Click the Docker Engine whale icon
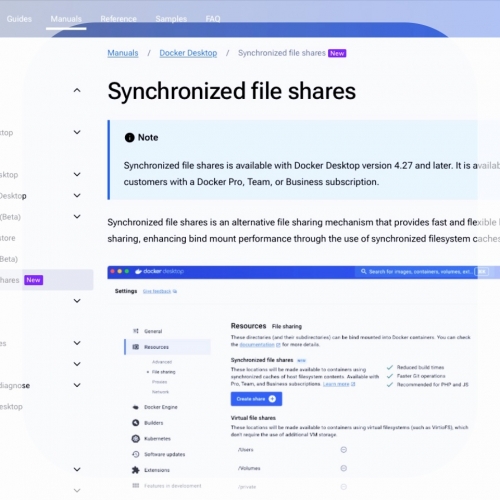Screen dimensions: 500x500 (136, 407)
